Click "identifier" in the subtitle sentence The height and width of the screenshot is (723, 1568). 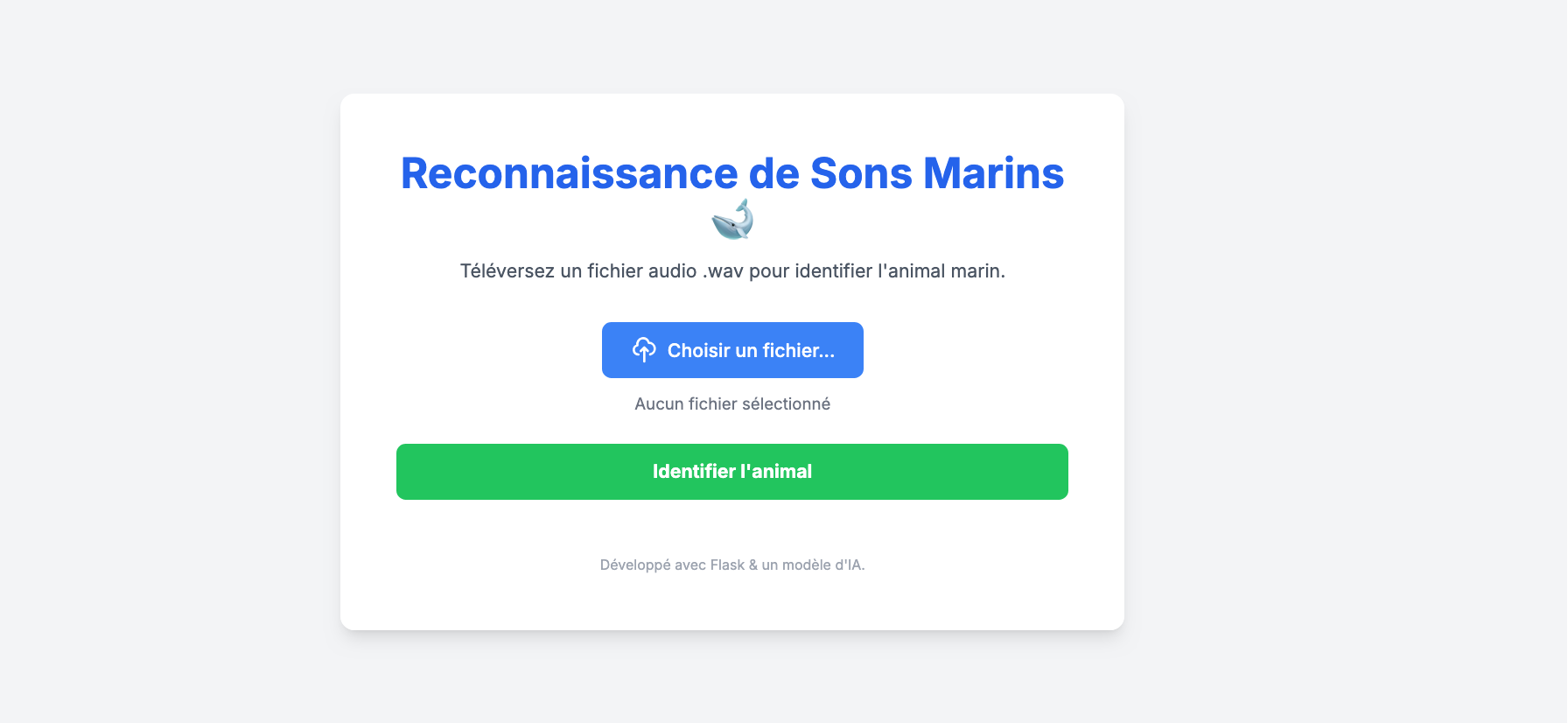point(833,271)
